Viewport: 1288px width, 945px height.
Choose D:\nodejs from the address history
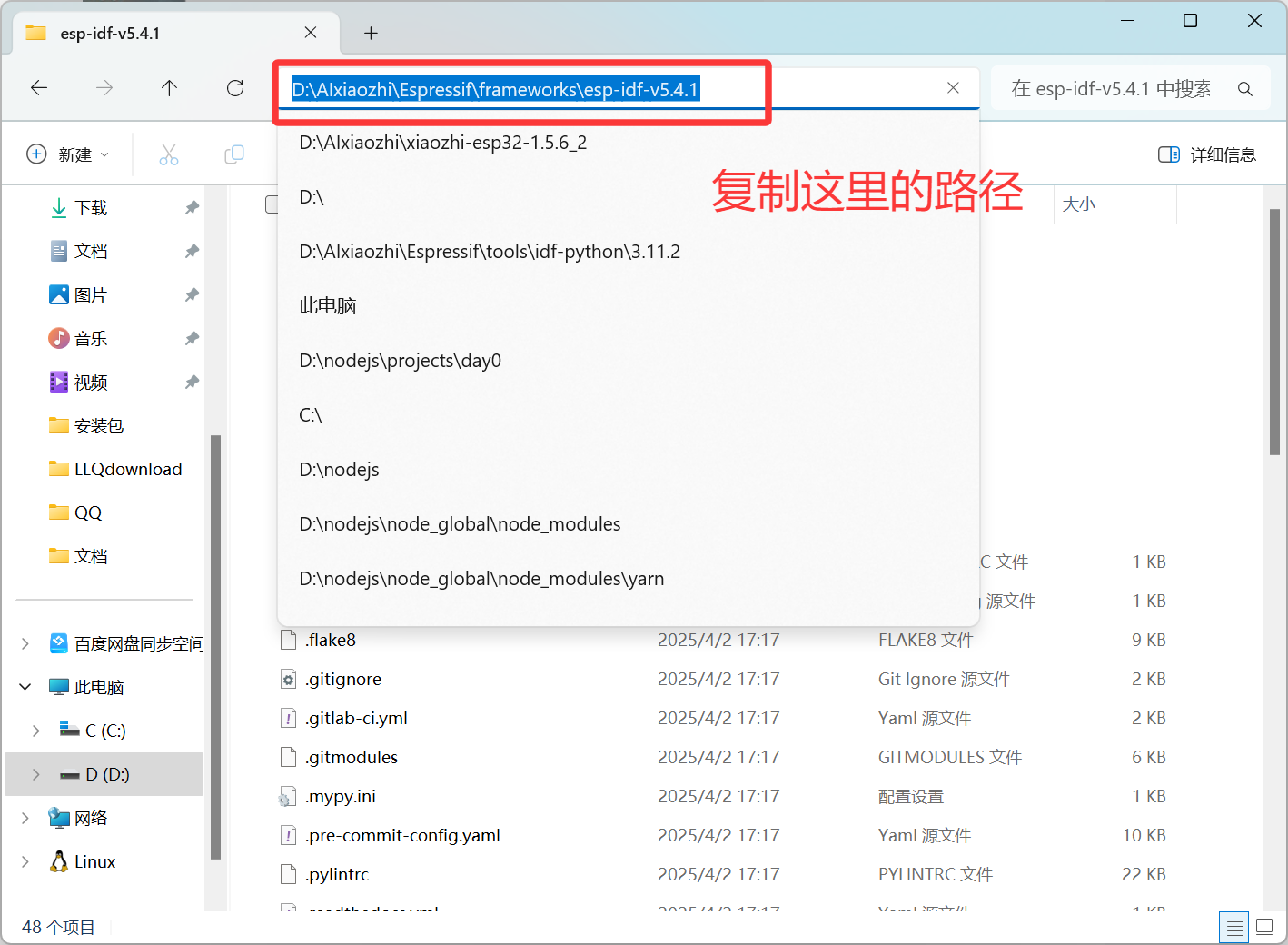(629, 470)
